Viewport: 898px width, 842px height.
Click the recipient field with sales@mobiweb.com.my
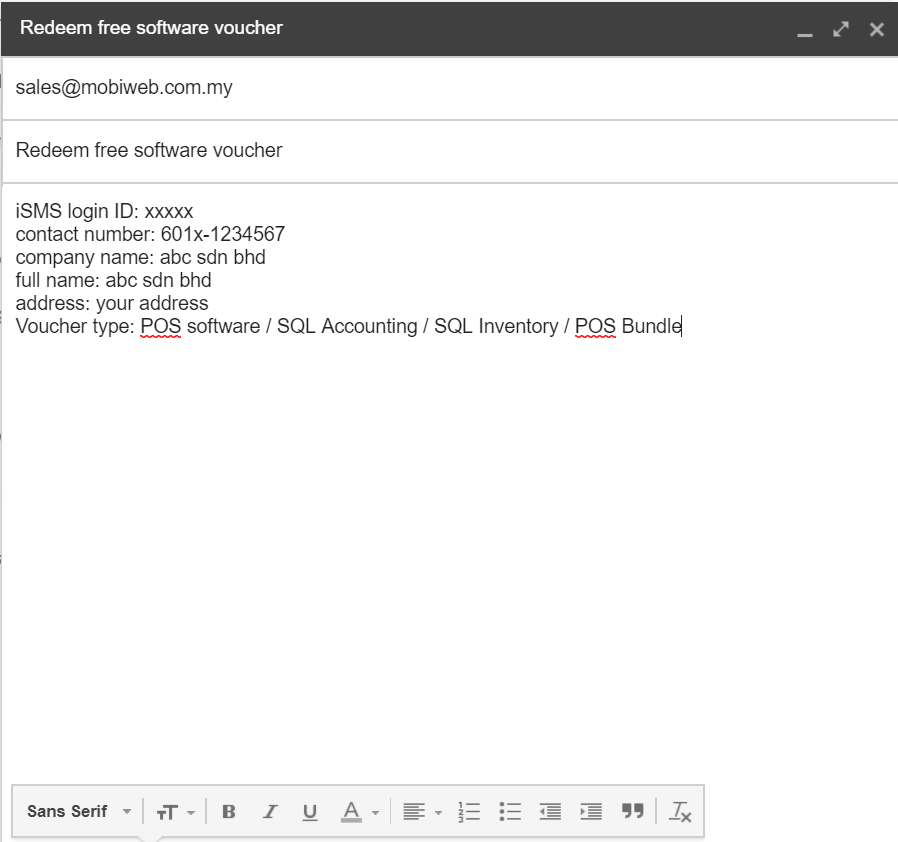coord(124,88)
